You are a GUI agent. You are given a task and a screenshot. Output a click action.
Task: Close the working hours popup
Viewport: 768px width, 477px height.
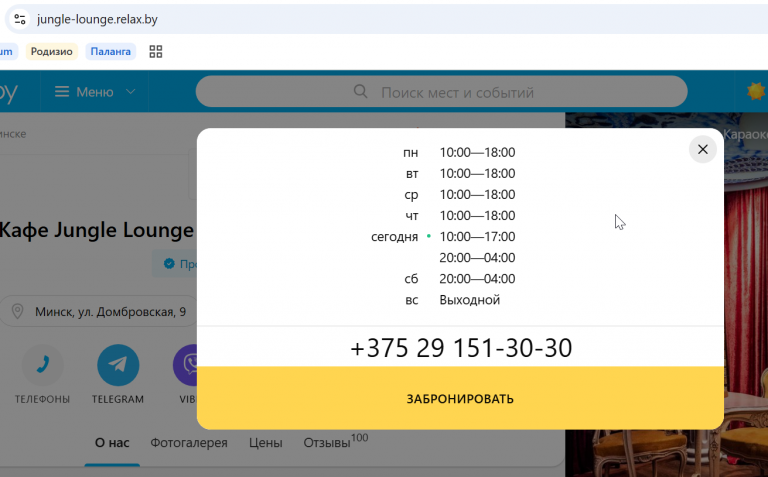pos(702,149)
